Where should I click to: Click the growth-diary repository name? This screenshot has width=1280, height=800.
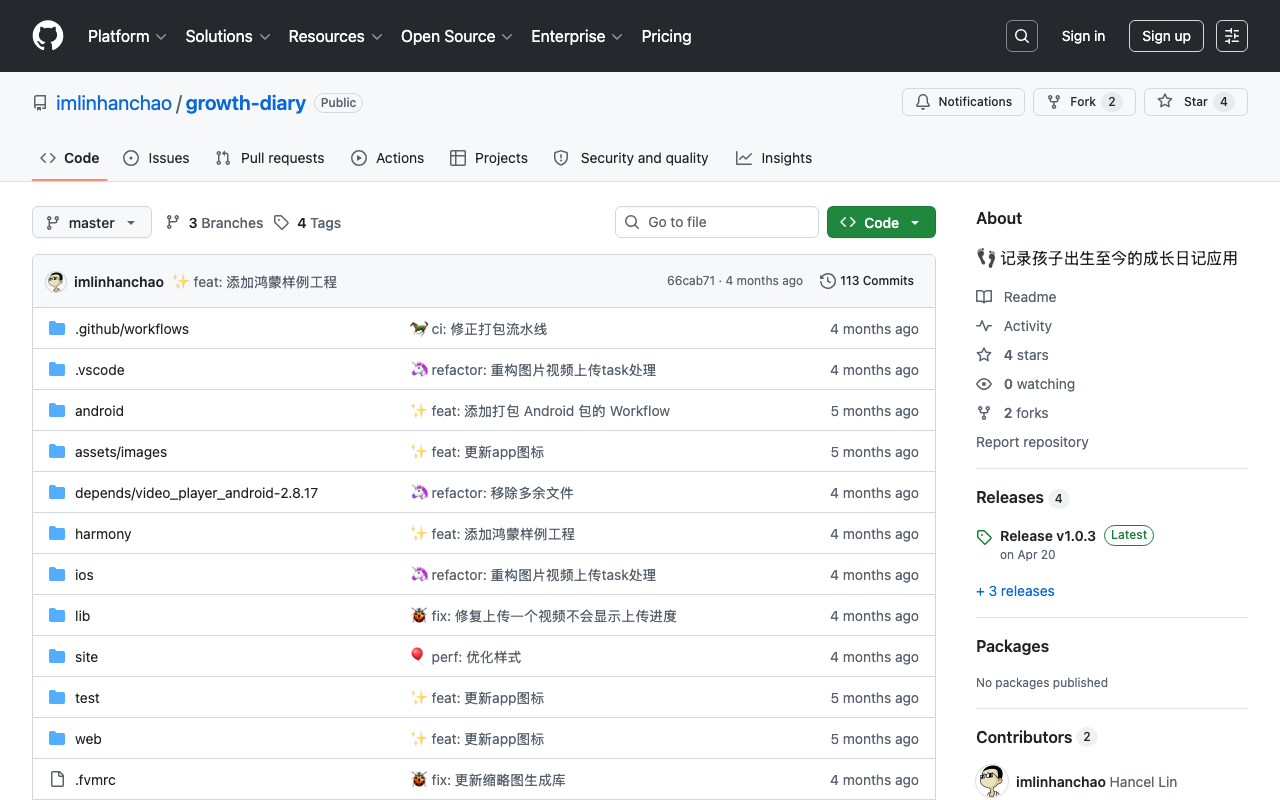click(x=246, y=103)
